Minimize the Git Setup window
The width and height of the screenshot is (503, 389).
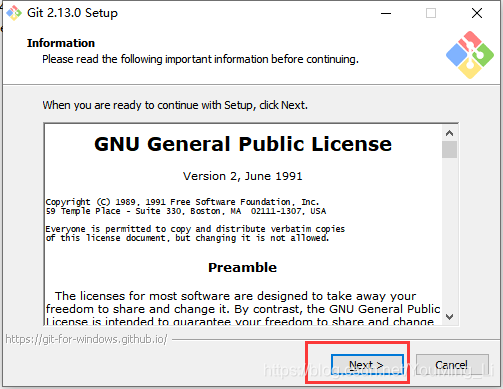click(386, 13)
